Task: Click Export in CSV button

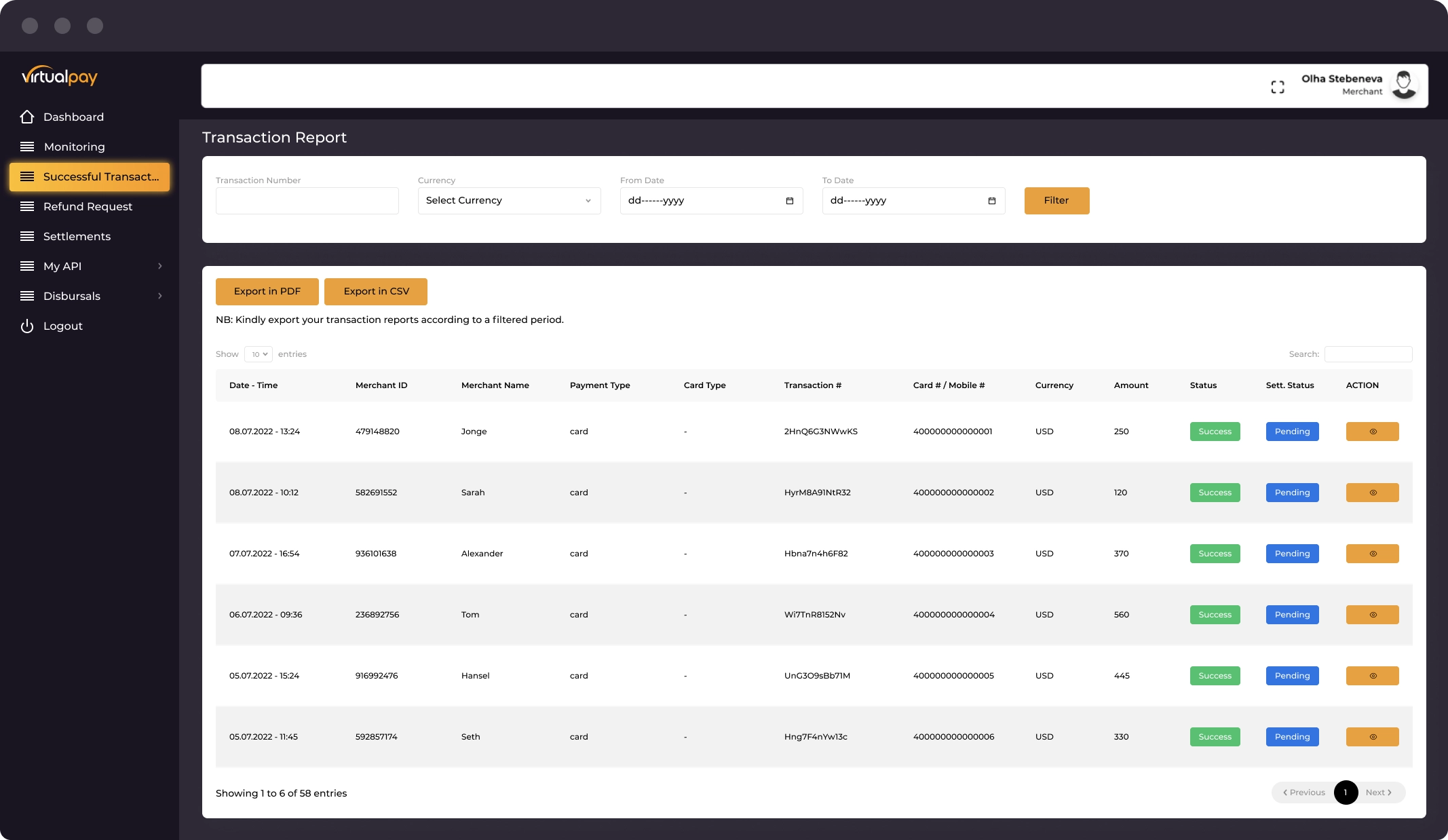Action: (x=376, y=292)
